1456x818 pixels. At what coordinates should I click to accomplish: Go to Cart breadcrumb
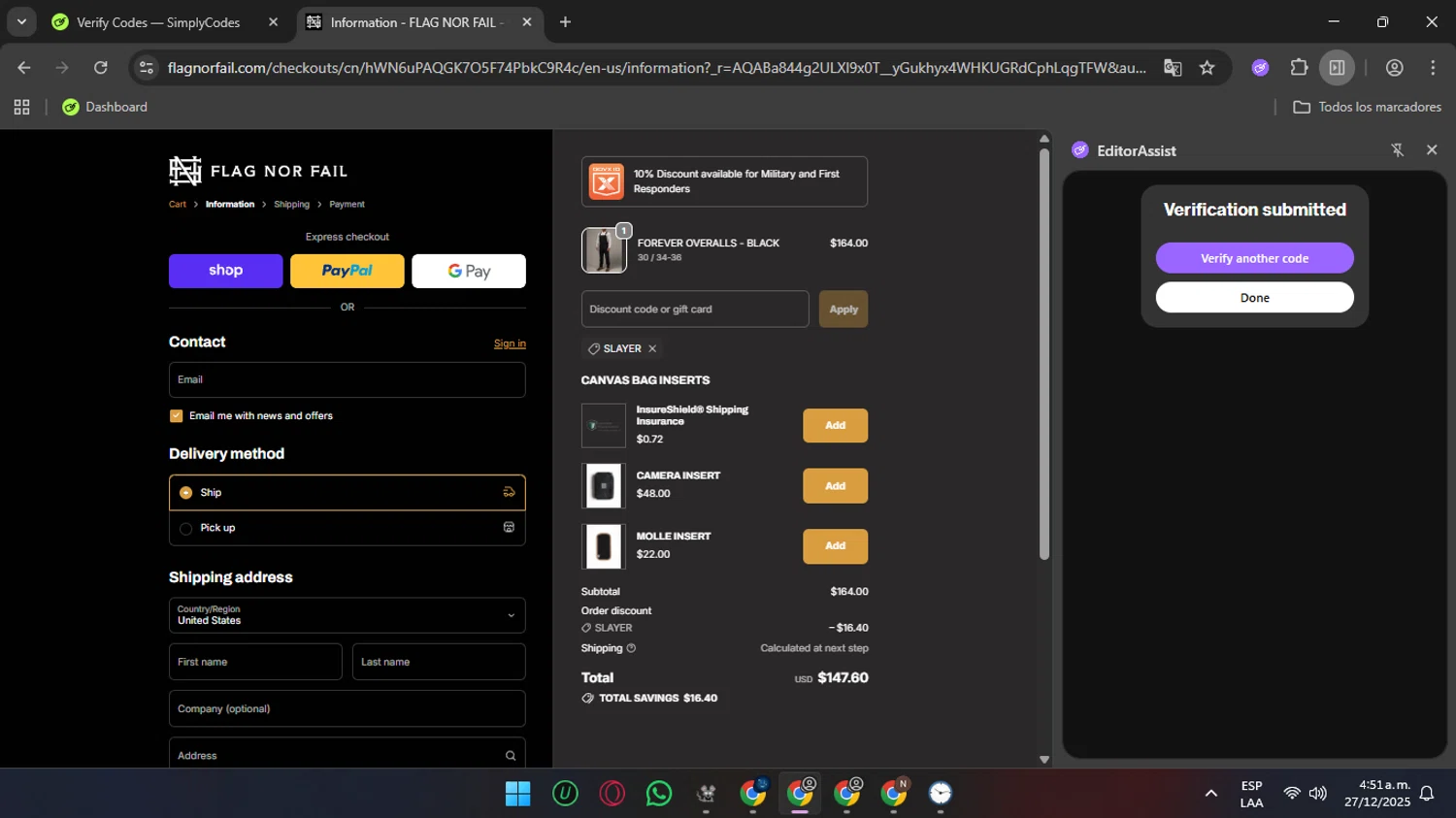(178, 205)
